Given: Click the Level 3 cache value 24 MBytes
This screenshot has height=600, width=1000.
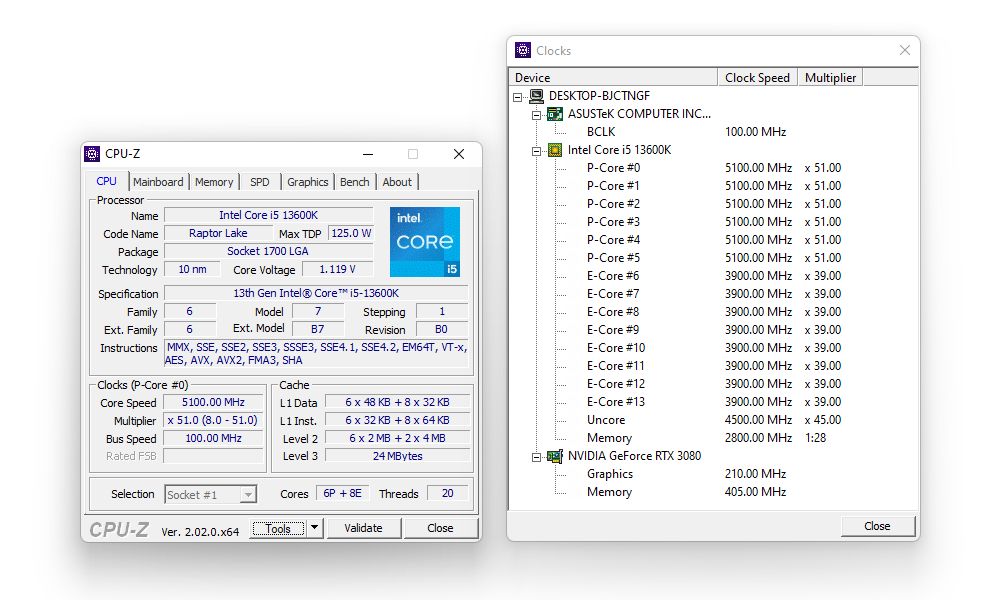Looking at the screenshot, I should [x=397, y=456].
